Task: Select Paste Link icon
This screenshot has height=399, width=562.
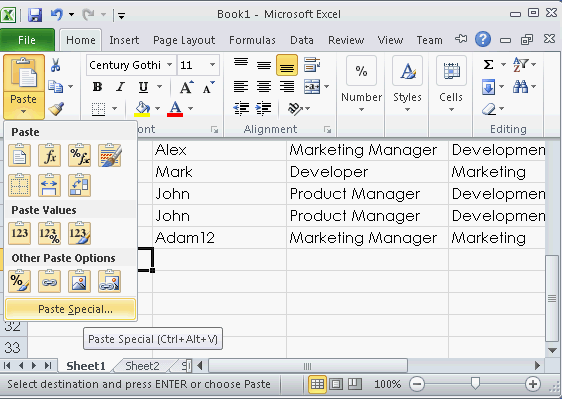Action: (x=49, y=281)
